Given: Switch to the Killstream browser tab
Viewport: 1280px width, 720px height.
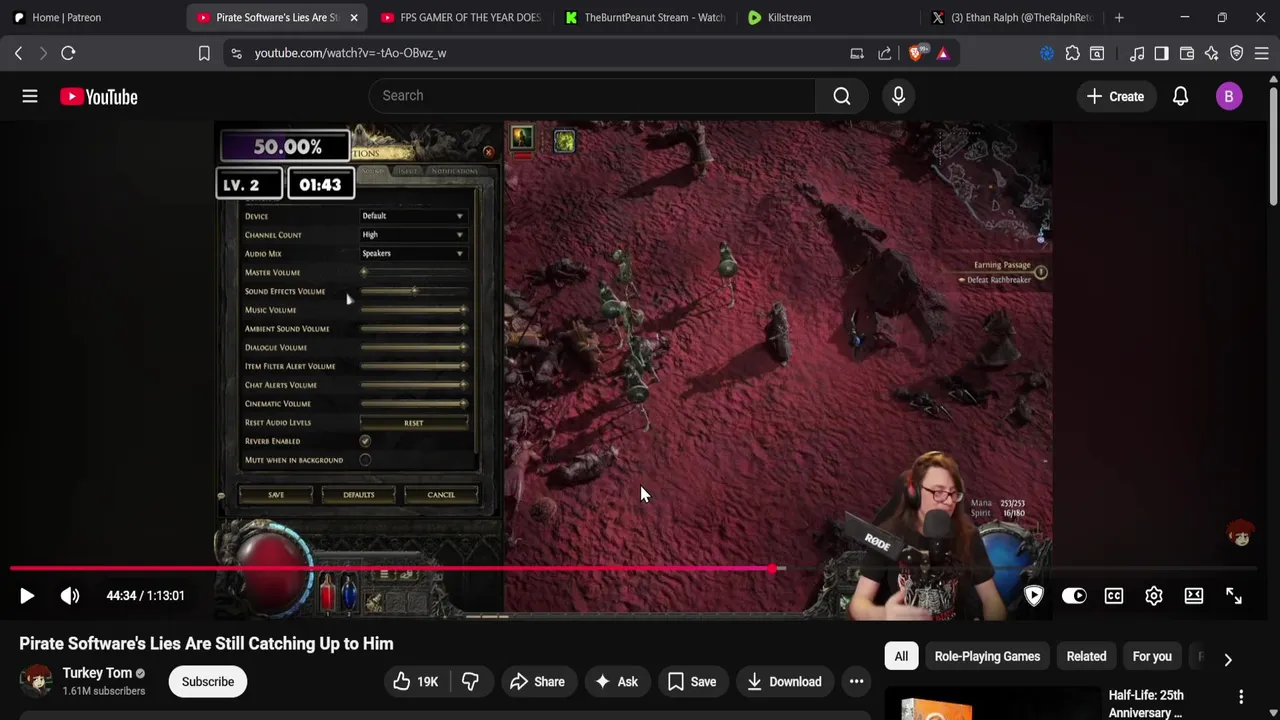Looking at the screenshot, I should point(829,17).
